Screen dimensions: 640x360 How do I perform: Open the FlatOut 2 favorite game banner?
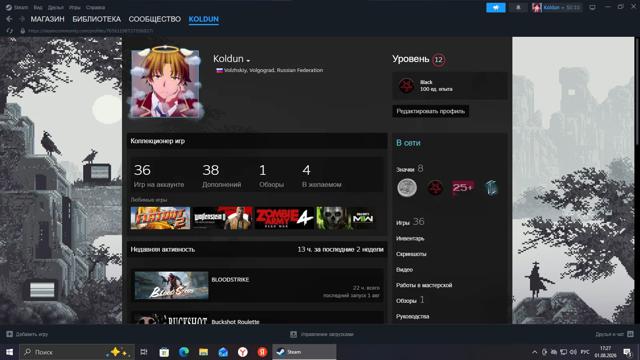[x=160, y=218]
